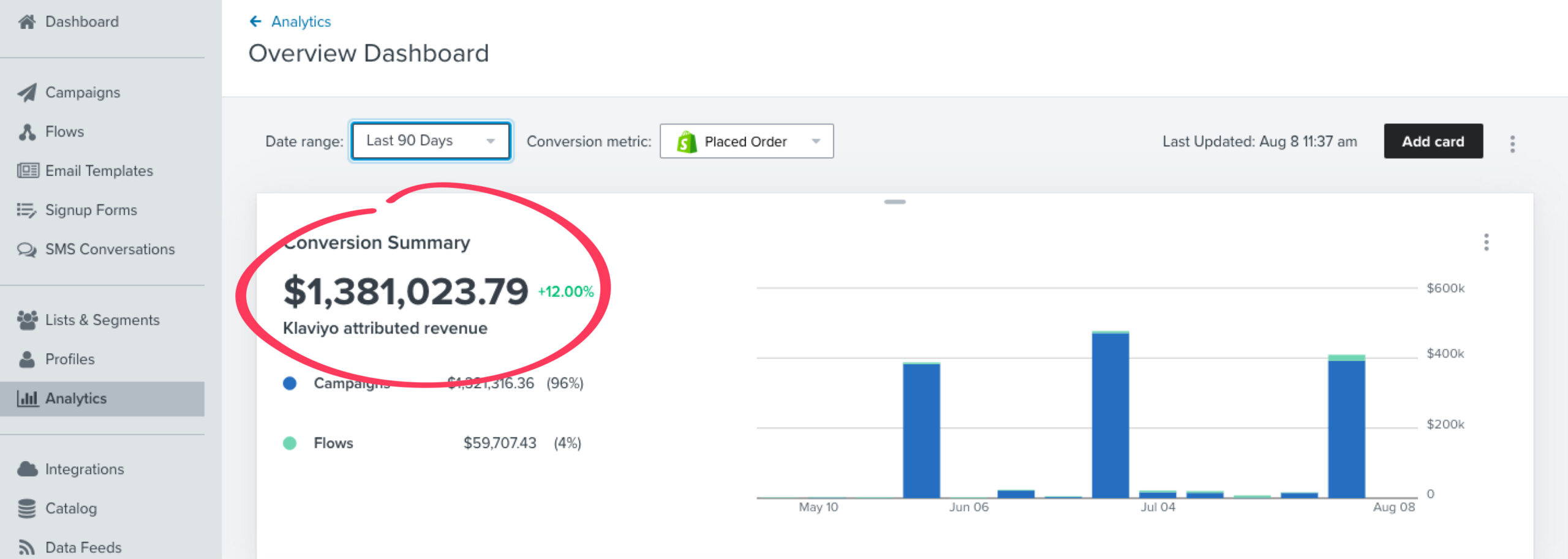
Task: Click the Conversion Summary title
Action: tap(377, 242)
